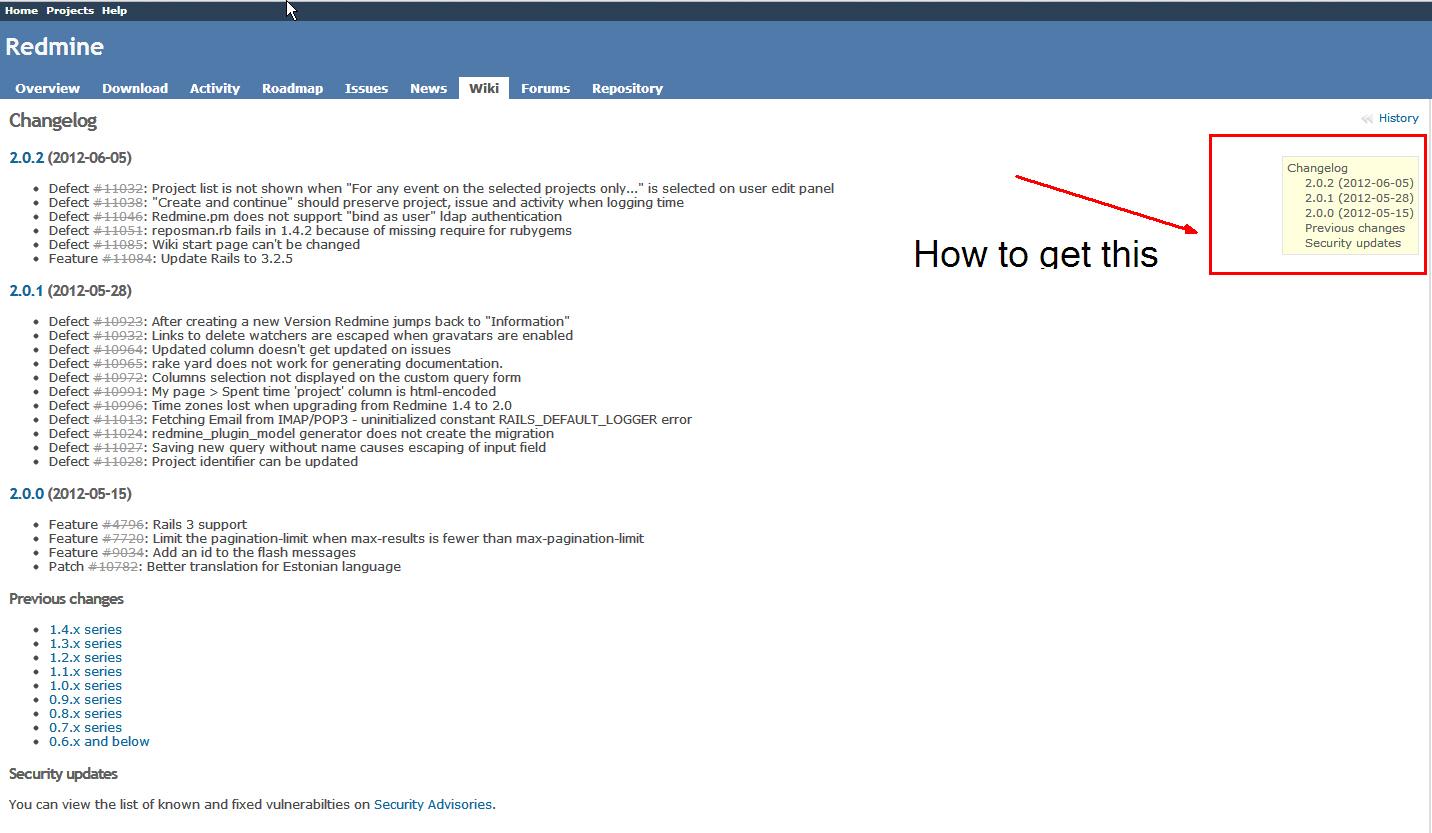The image size is (1432, 833).
Task: Open issue #11046 link
Action: tap(119, 216)
